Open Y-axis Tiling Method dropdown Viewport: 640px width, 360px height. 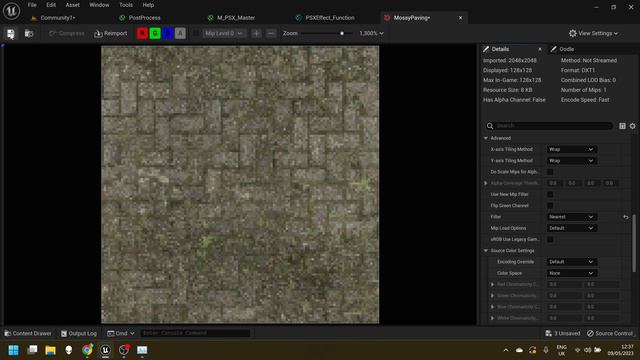coord(571,161)
